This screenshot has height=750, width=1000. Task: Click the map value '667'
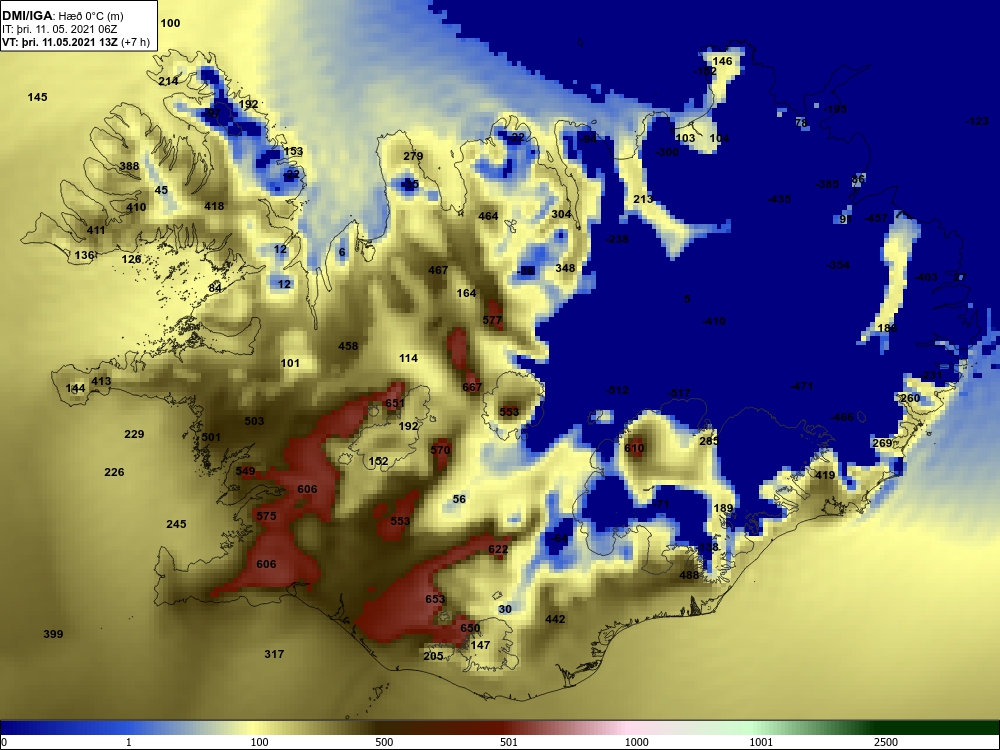click(x=472, y=387)
